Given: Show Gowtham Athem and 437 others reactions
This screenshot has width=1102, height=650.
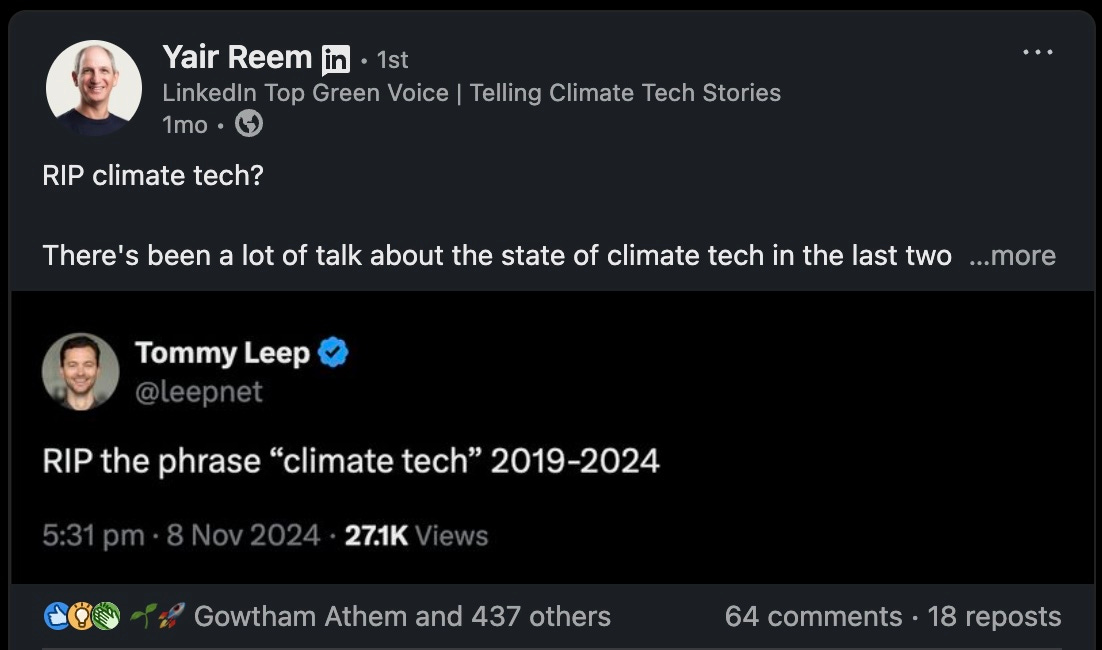Looking at the screenshot, I should pos(402,616).
